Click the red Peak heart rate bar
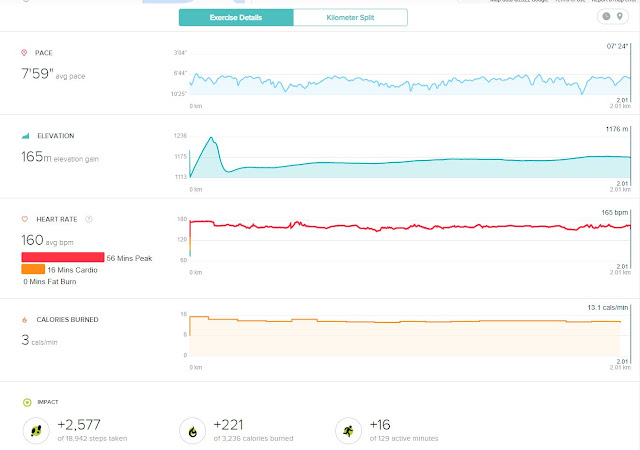Viewport: 640px width, 450px height. coord(63,257)
